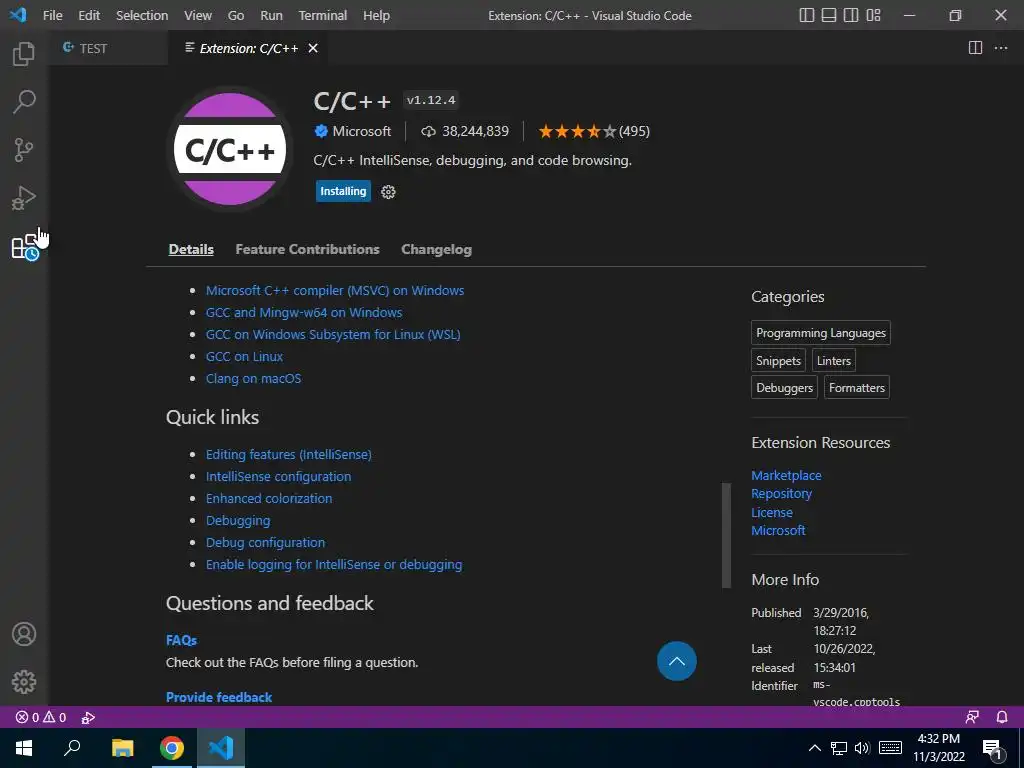Select the Details tab
The width and height of the screenshot is (1024, 768).
pos(191,249)
